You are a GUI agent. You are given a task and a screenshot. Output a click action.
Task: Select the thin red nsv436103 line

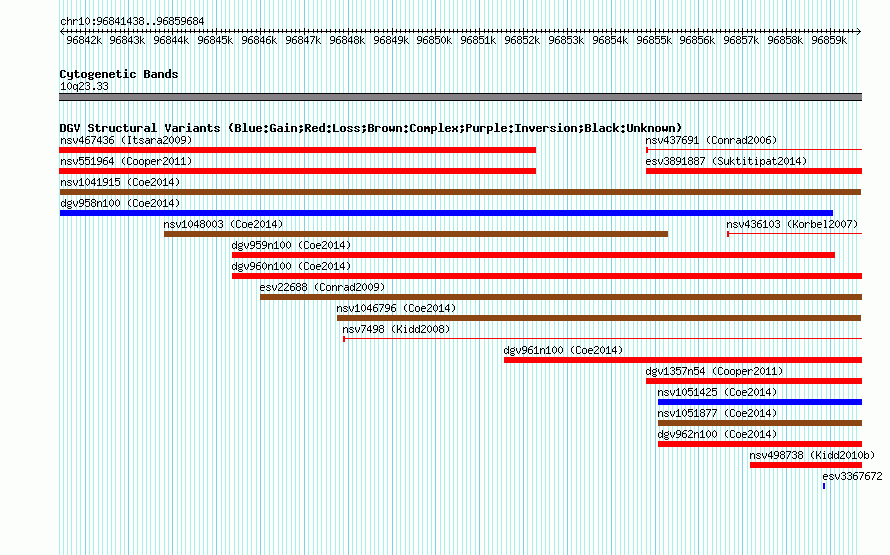click(795, 234)
